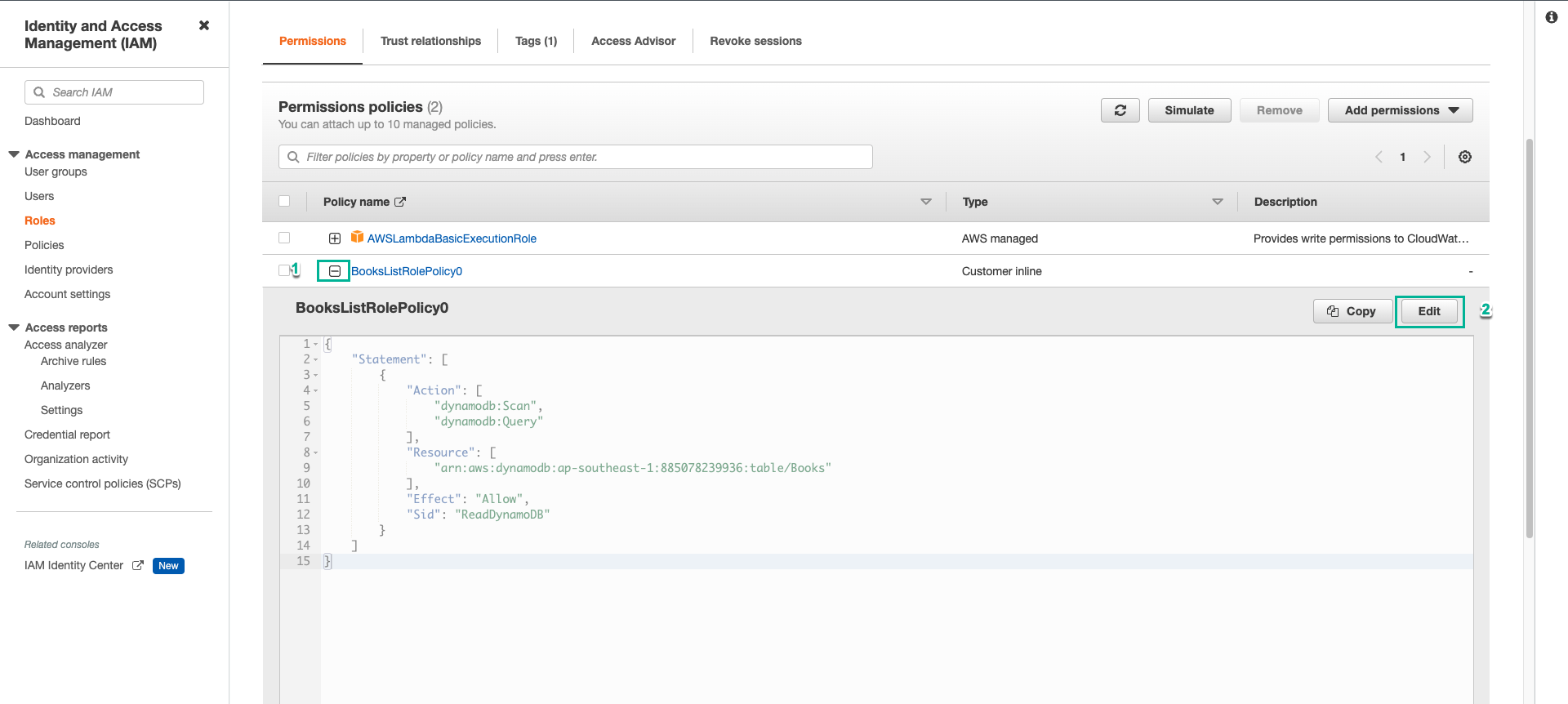Switch to the Permissions tab
The height and width of the screenshot is (704, 1568).
pos(313,41)
